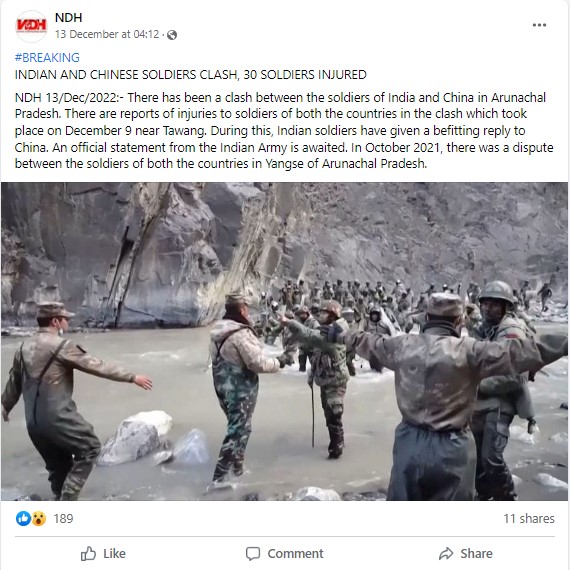The image size is (570, 570).
Task: View the 11 shares list
Action: pos(529,518)
